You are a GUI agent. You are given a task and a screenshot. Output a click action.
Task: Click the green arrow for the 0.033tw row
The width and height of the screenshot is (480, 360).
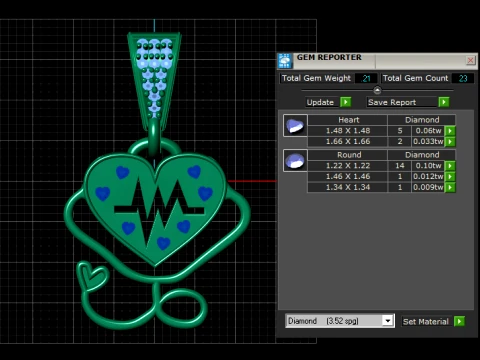tap(450, 142)
